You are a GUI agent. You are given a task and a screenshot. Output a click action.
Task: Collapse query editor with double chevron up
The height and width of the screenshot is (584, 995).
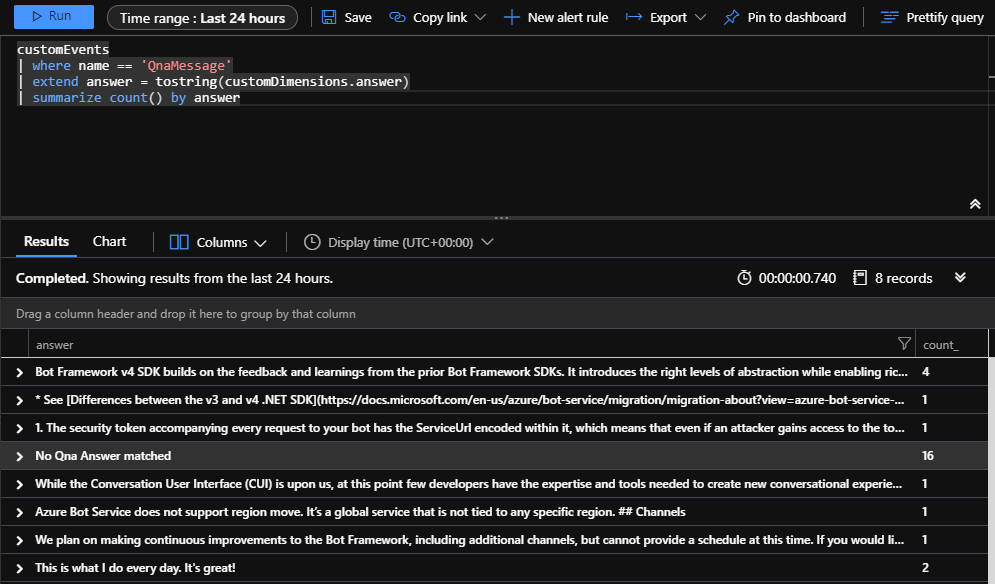click(x=975, y=204)
